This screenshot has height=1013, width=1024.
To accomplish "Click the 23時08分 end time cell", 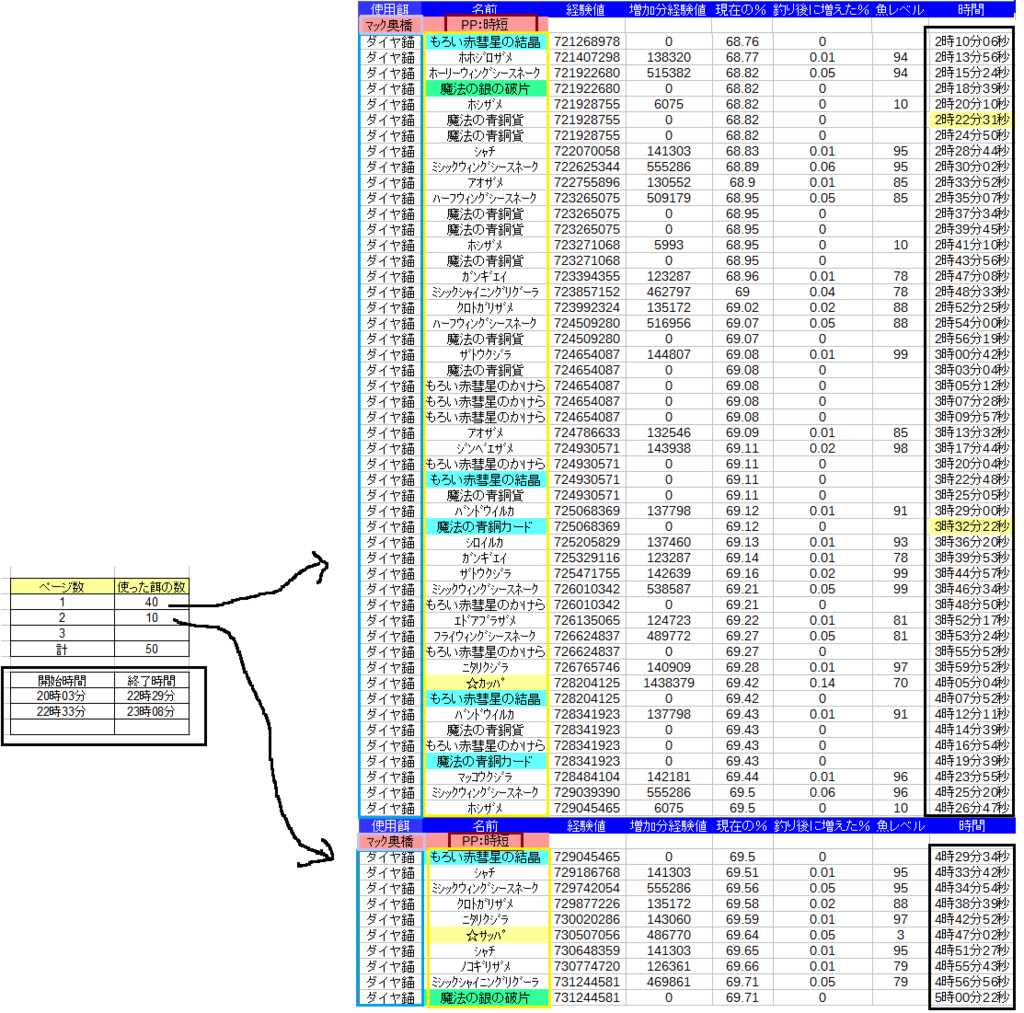I will [x=151, y=712].
